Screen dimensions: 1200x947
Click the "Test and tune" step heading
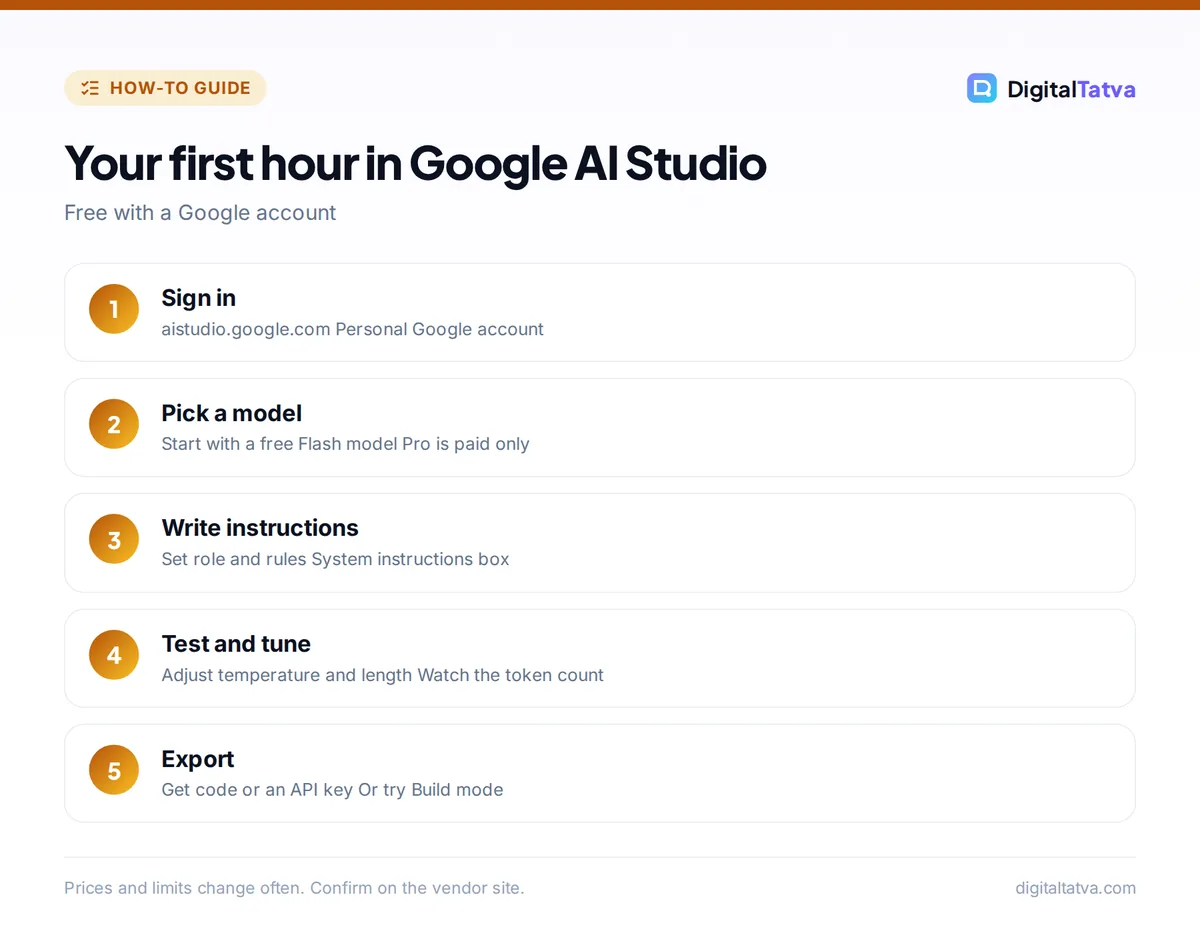[x=236, y=644]
